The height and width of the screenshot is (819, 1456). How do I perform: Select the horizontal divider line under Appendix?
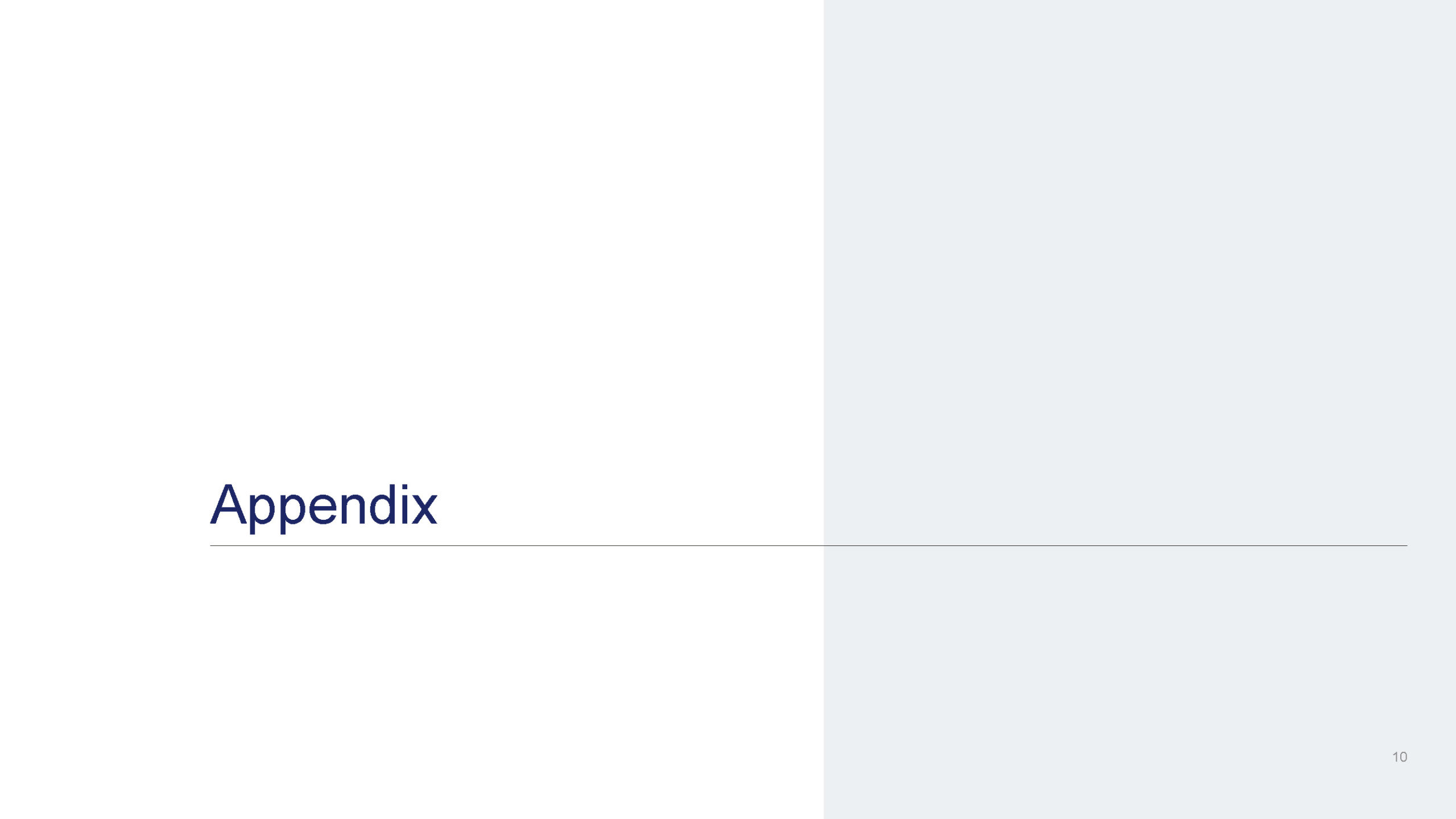pos(808,545)
